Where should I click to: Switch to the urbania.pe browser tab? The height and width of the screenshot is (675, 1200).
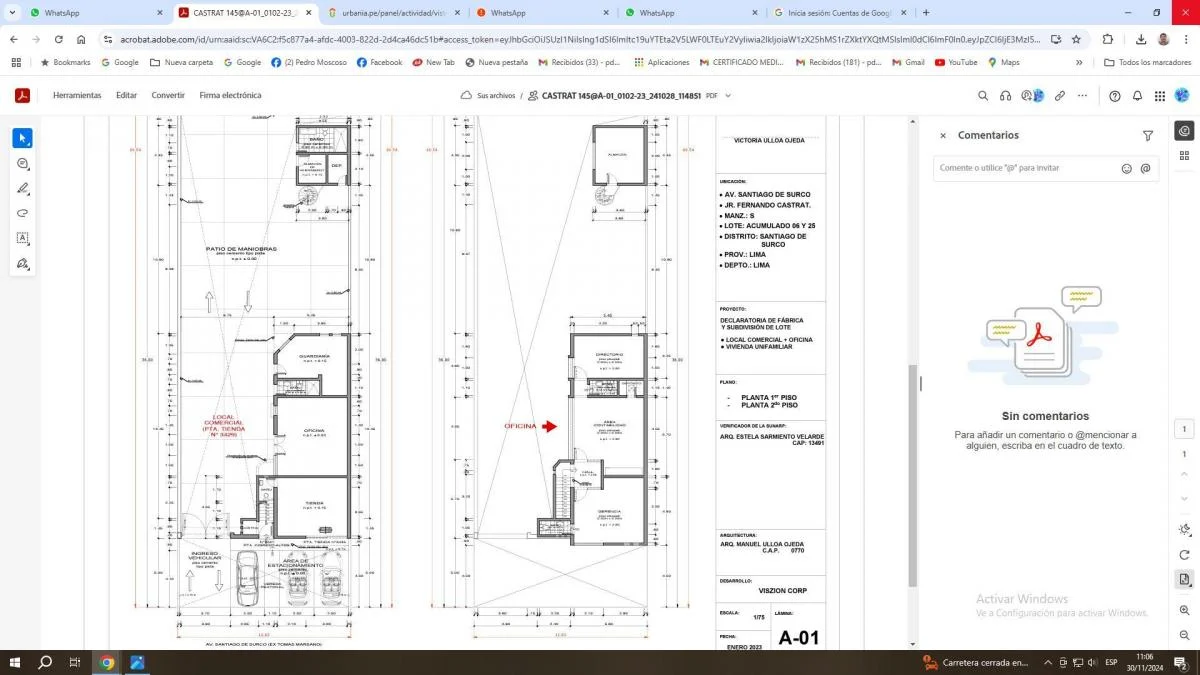click(395, 13)
